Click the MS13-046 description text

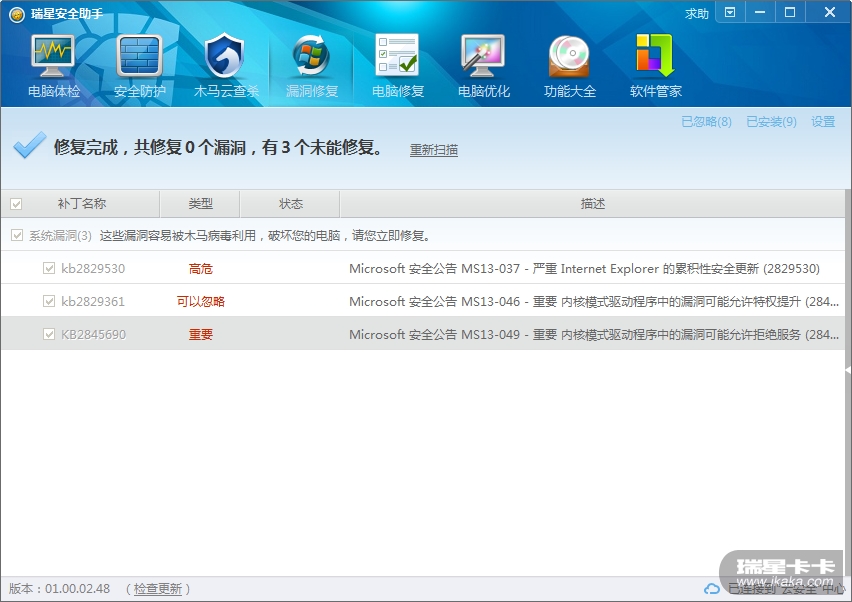pos(594,302)
